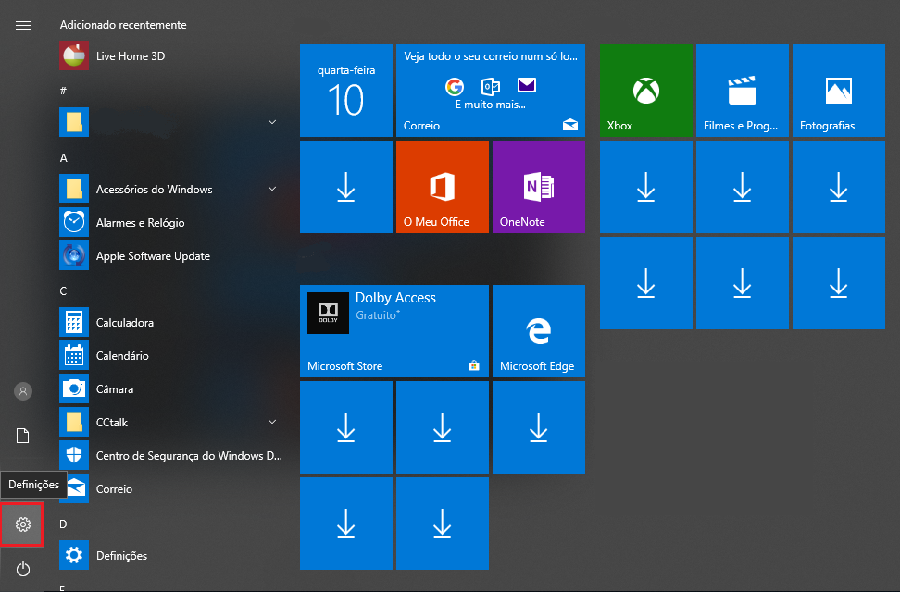
Task: Launch the Xbox tile
Action: pos(646,90)
